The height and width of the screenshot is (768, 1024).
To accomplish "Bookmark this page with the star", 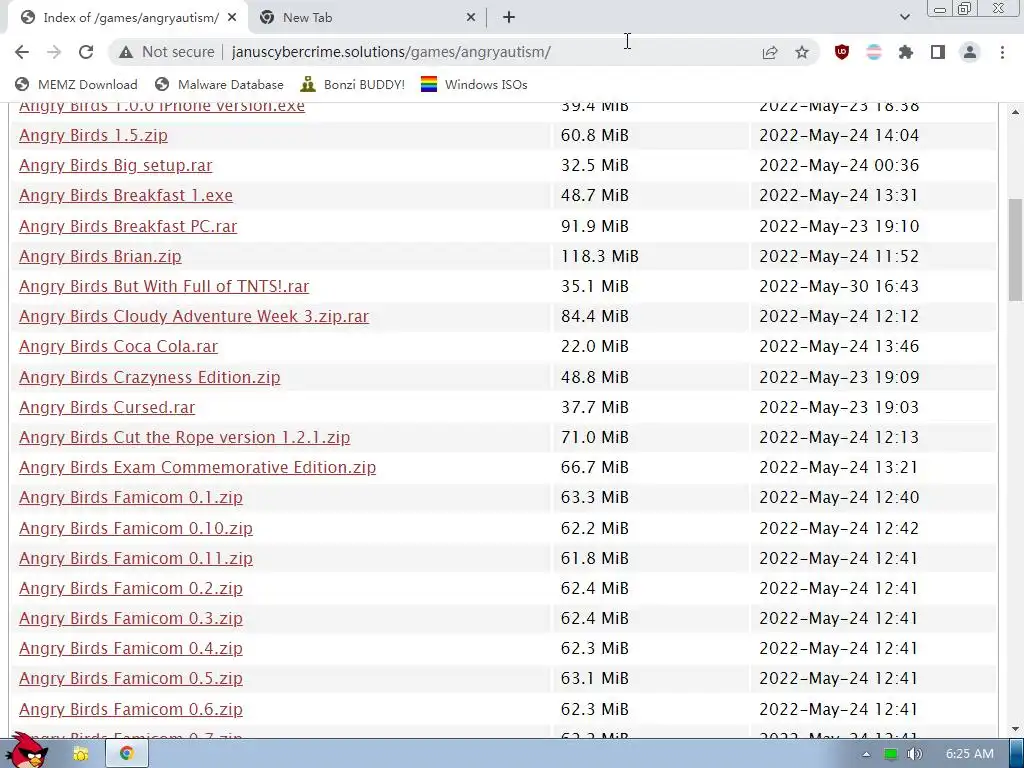I will 802,52.
